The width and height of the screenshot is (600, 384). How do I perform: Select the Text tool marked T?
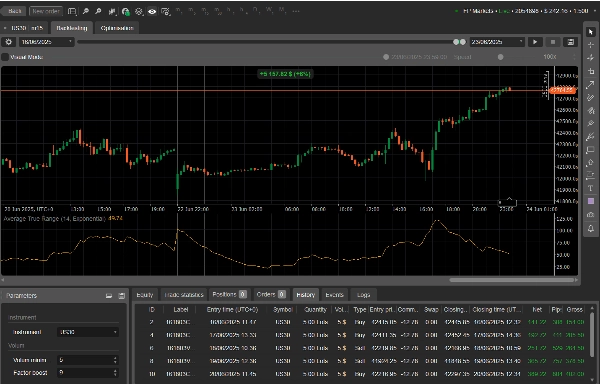[590, 188]
